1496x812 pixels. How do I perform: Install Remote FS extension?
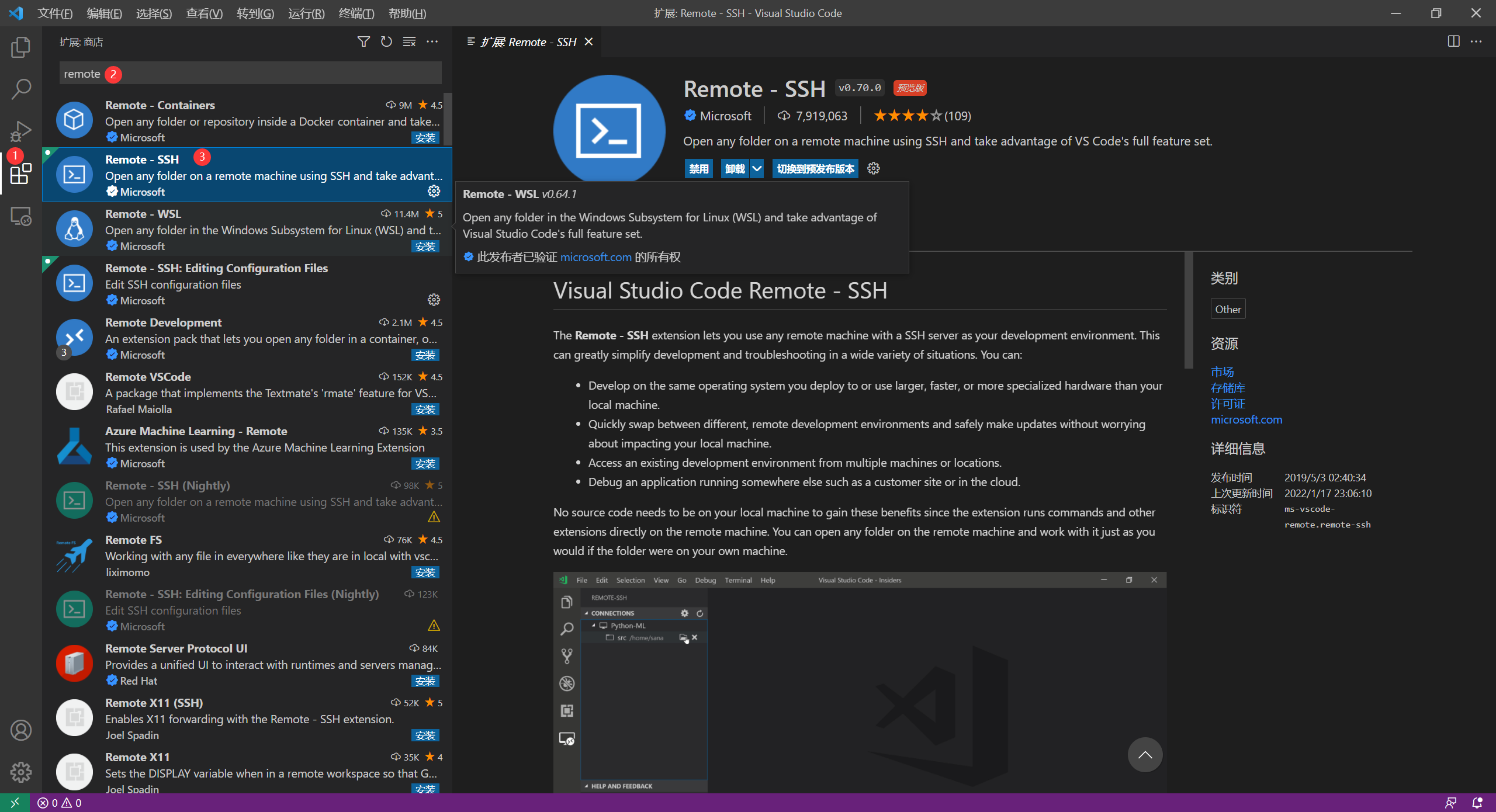coord(425,572)
